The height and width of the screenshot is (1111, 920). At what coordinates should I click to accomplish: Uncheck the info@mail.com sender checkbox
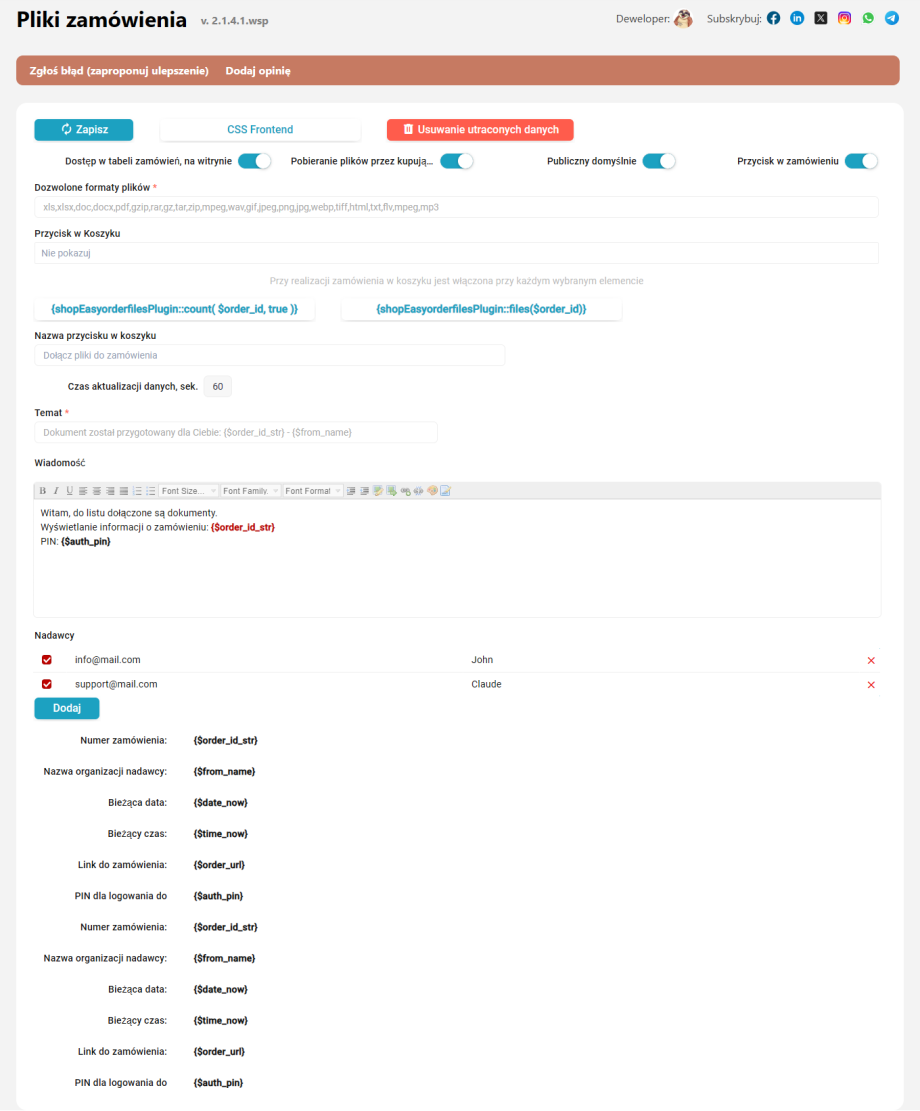(47, 660)
